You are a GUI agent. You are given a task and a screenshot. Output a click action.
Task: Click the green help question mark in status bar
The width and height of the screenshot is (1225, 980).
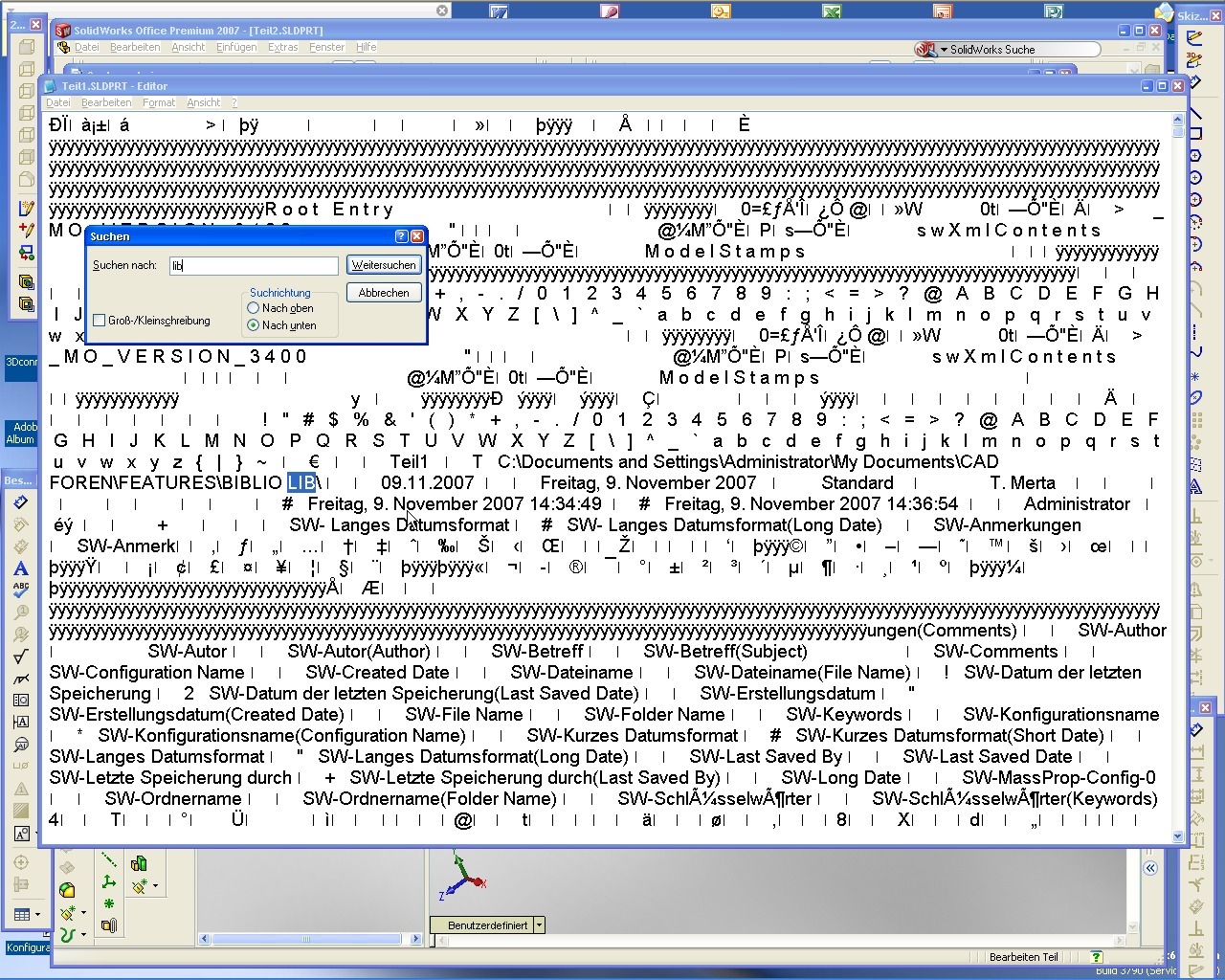click(x=1097, y=956)
